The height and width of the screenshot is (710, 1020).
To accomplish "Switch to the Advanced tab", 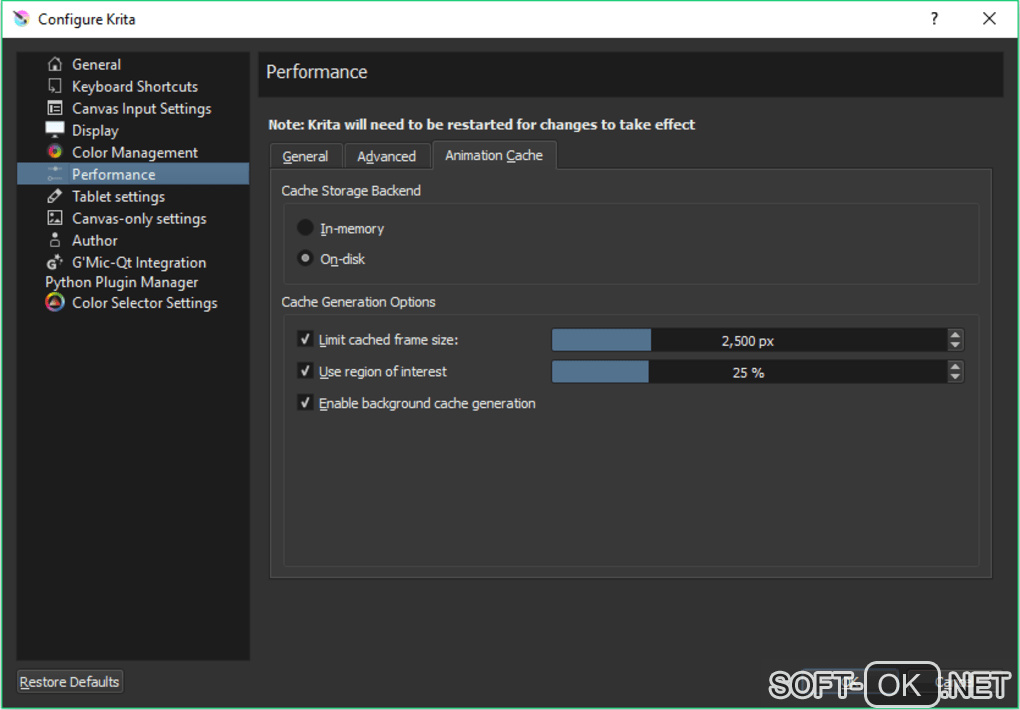I will [x=387, y=156].
